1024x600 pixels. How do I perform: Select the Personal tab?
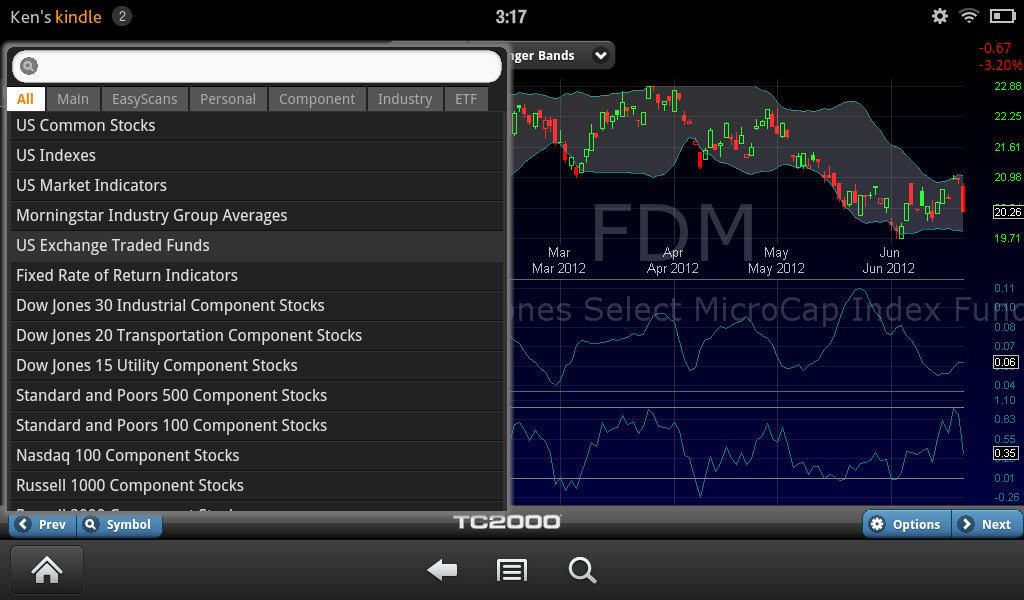228,99
